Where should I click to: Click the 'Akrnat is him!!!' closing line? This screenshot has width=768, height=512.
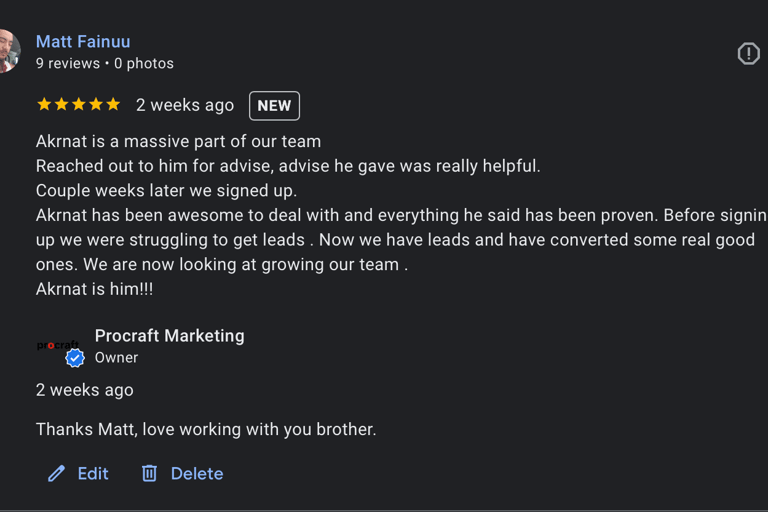[x=95, y=289]
